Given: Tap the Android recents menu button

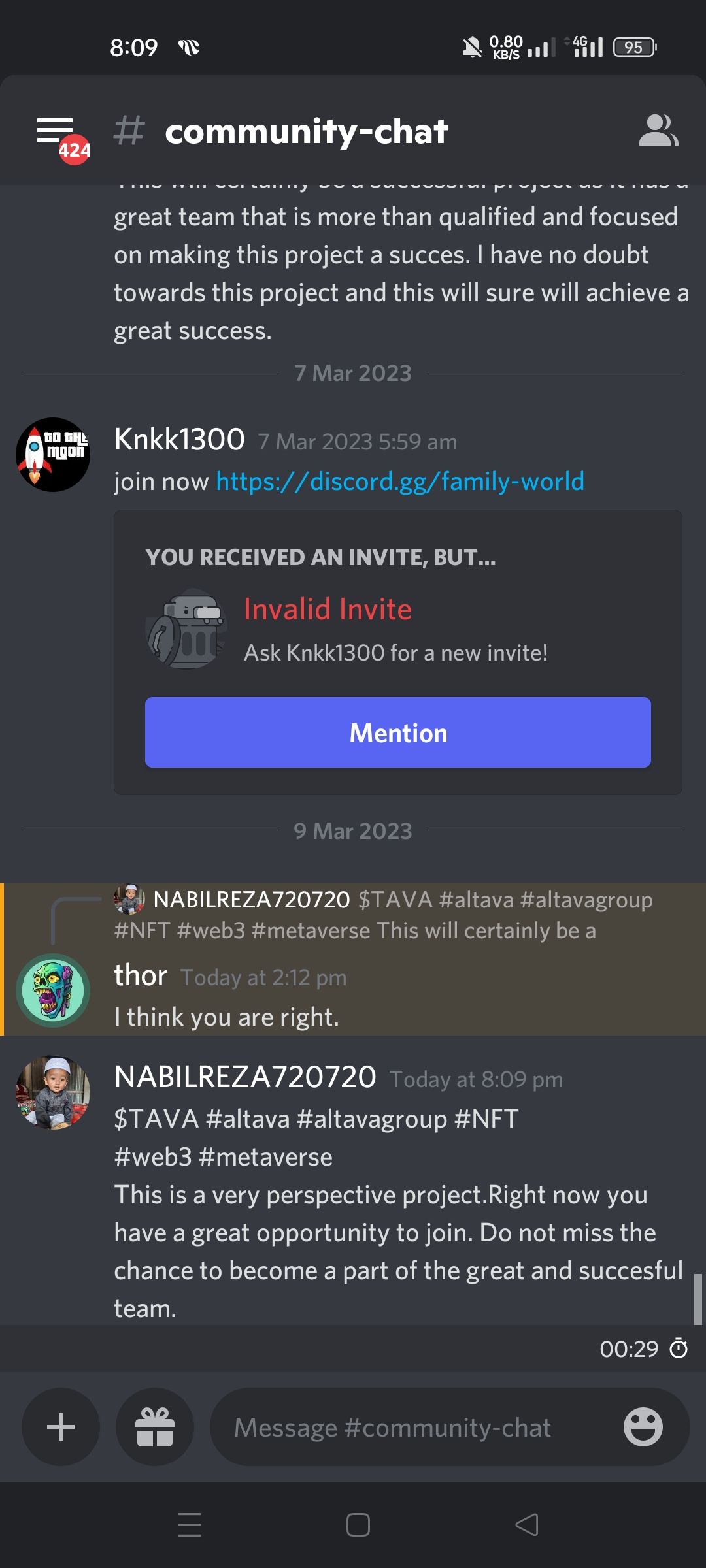Looking at the screenshot, I should pos(190,1525).
